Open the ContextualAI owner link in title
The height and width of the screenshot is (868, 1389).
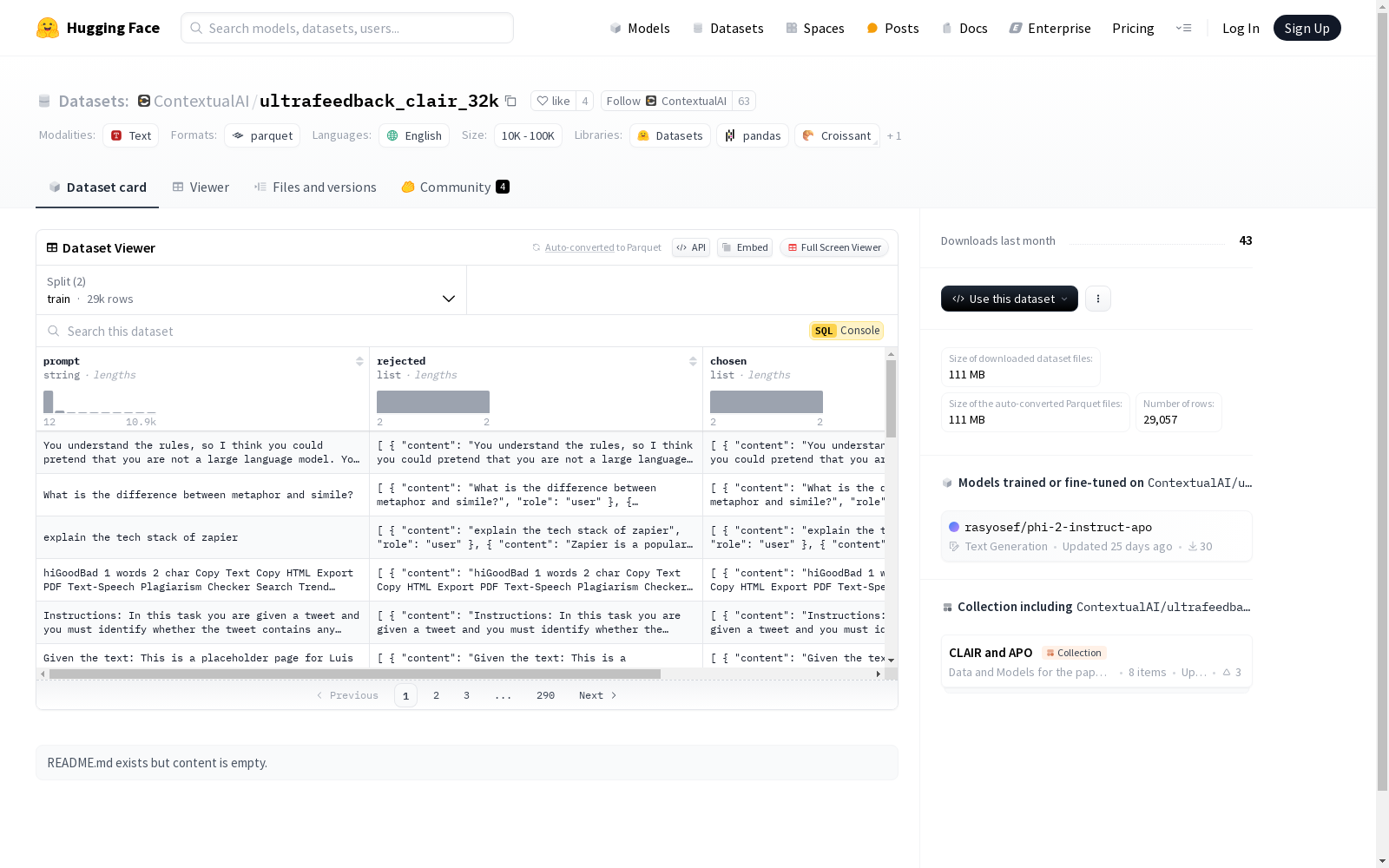[x=201, y=101]
